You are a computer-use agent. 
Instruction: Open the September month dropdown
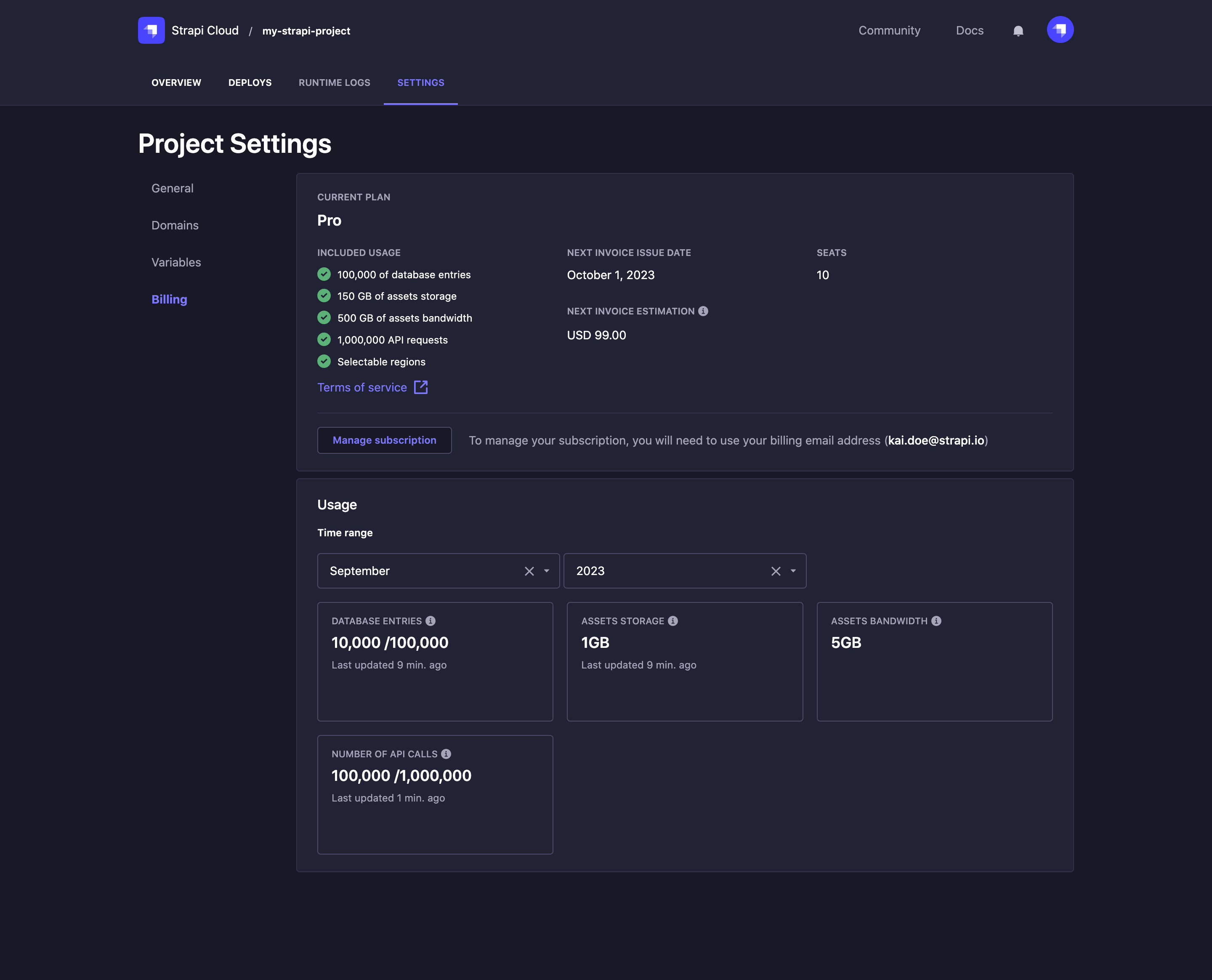546,571
